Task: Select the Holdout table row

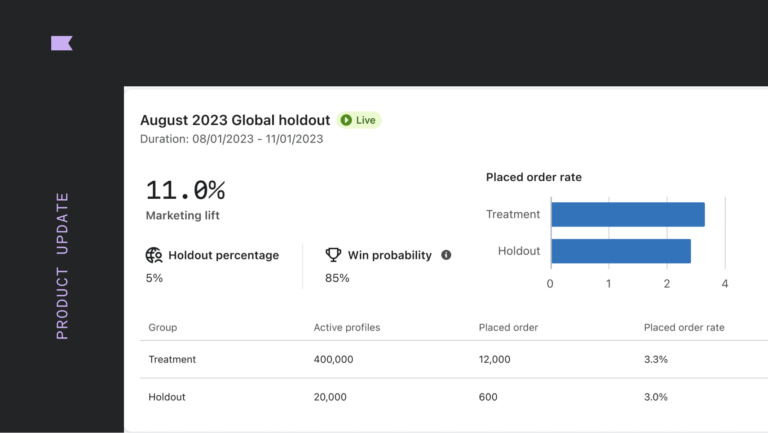Action: tap(454, 397)
